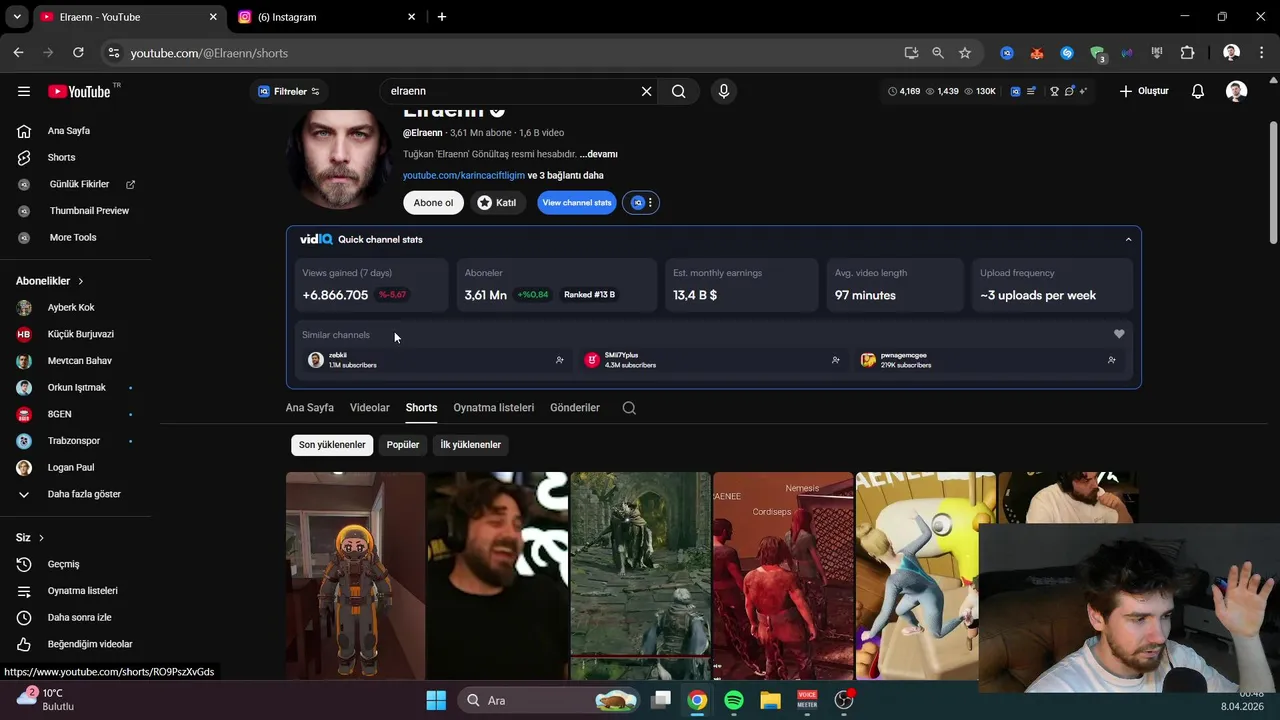This screenshot has width=1280, height=720.
Task: Open vidIQ list icon in header
Action: point(1030,91)
